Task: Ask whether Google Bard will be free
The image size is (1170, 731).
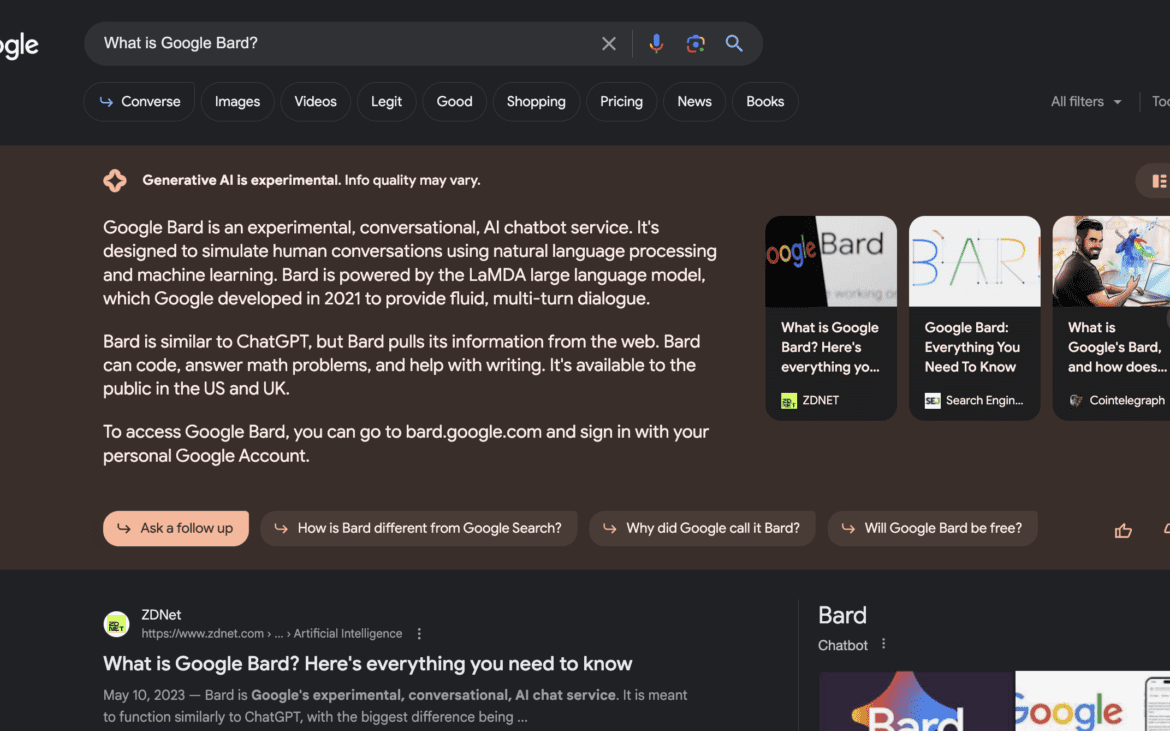Action: pos(932,528)
